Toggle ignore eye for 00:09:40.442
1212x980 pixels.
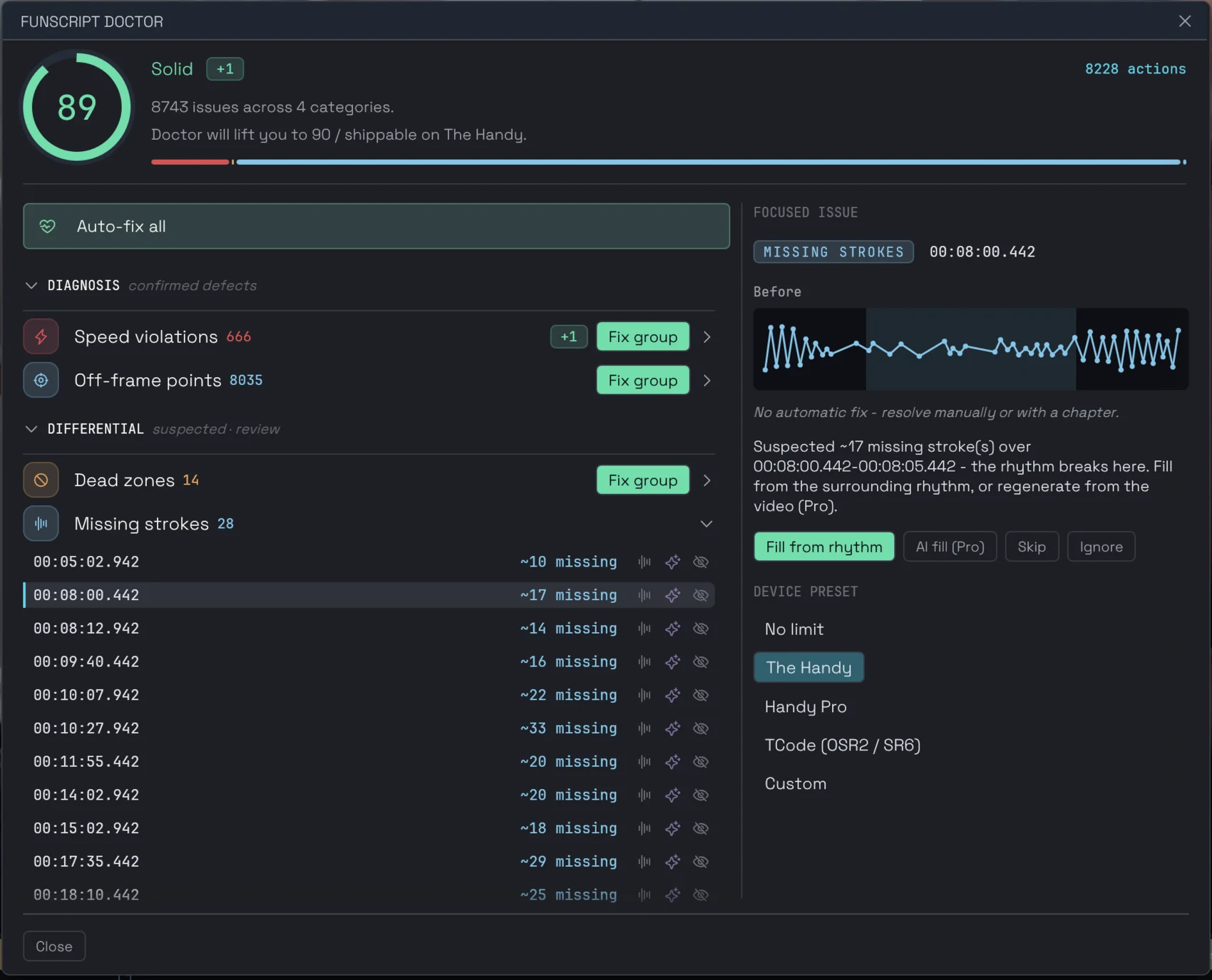[x=701, y=661]
